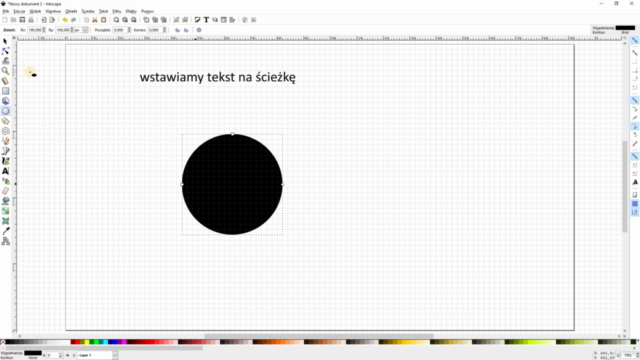
Task: Open the units dropdown next to Ry
Action: (85, 30)
